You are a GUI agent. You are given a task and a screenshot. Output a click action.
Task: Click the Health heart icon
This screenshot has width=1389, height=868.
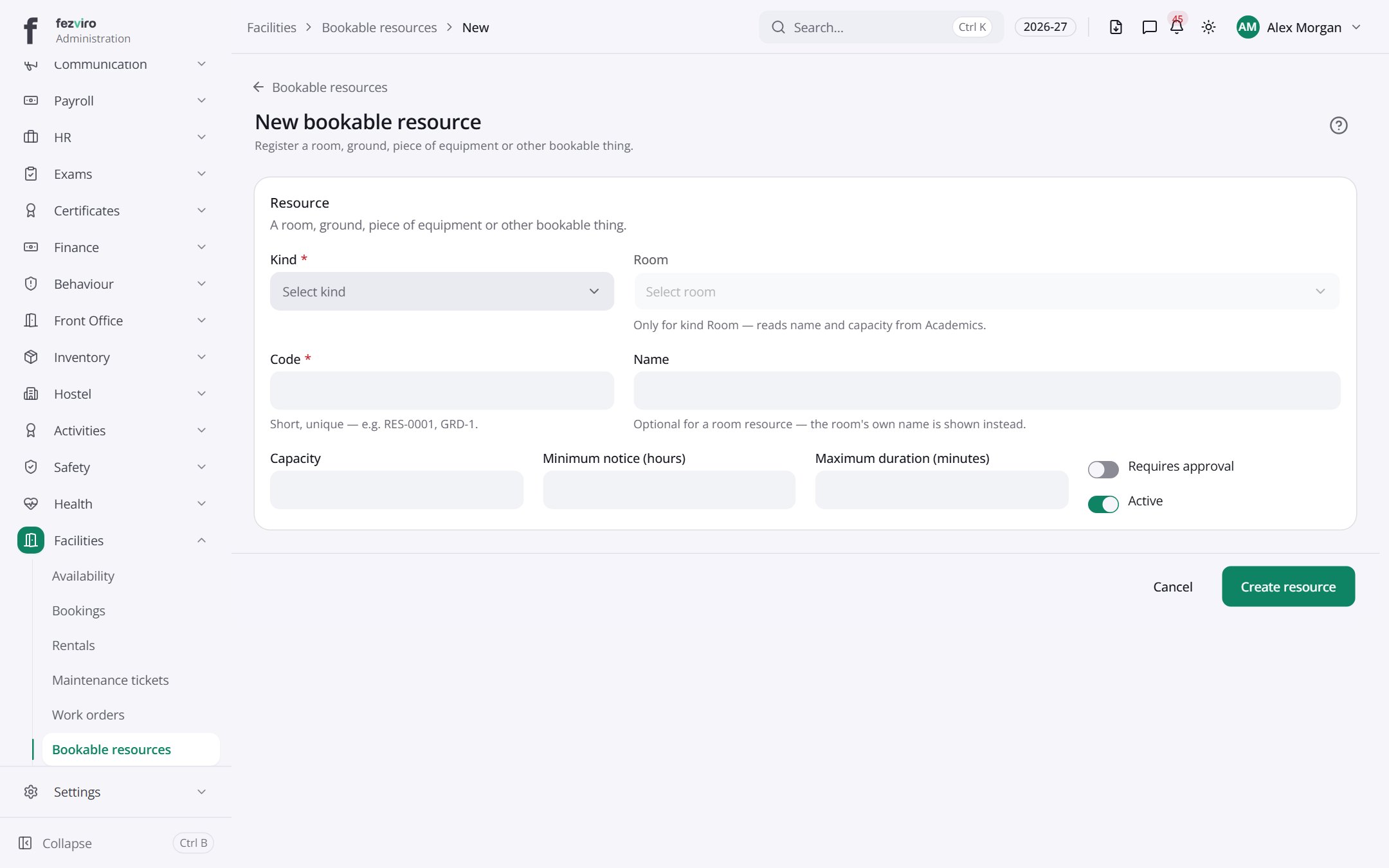[x=31, y=503]
